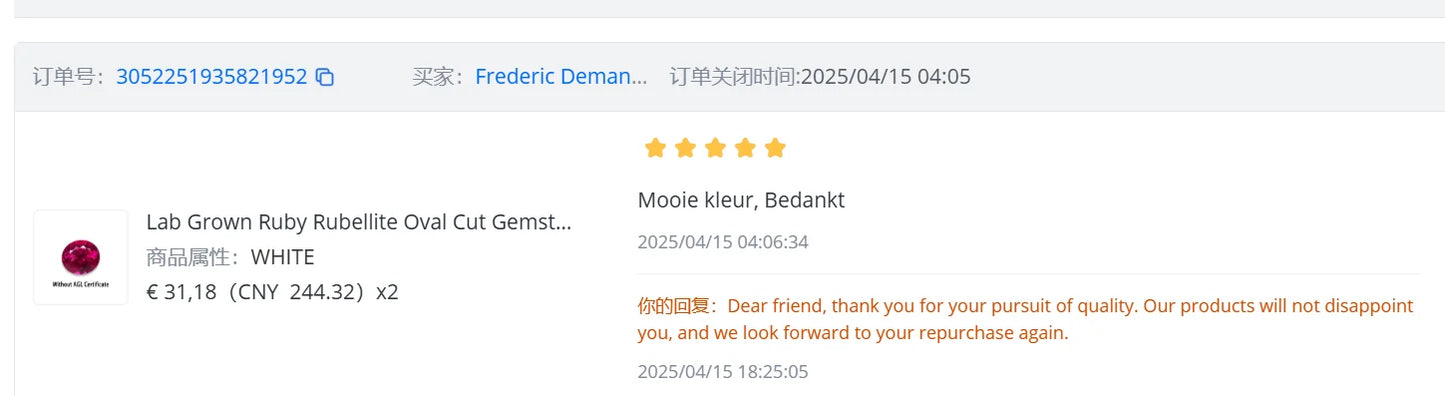Copy the order number with the copy icon
Viewport: 1445px width, 396px height.
(x=325, y=77)
